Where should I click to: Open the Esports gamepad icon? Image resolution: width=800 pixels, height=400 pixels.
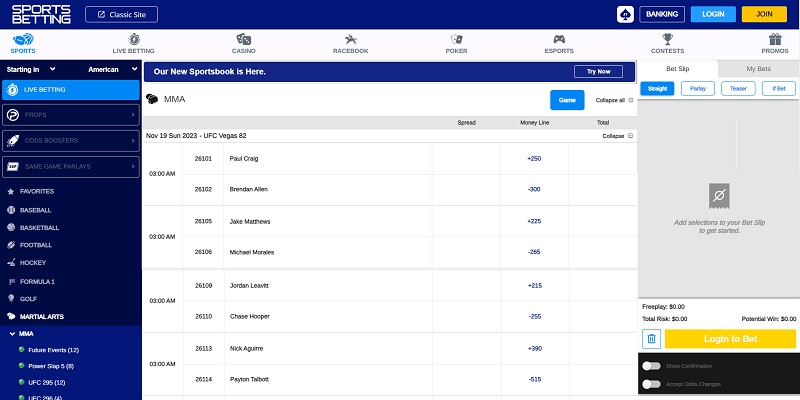pos(559,39)
